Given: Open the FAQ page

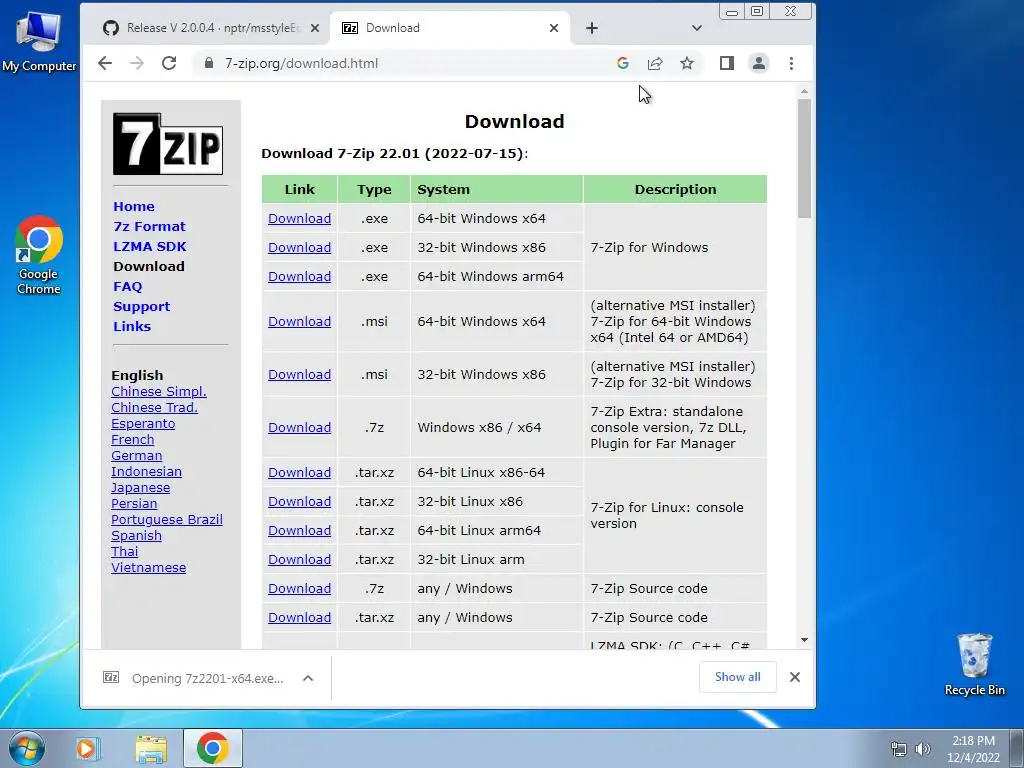Looking at the screenshot, I should pyautogui.click(x=127, y=287).
